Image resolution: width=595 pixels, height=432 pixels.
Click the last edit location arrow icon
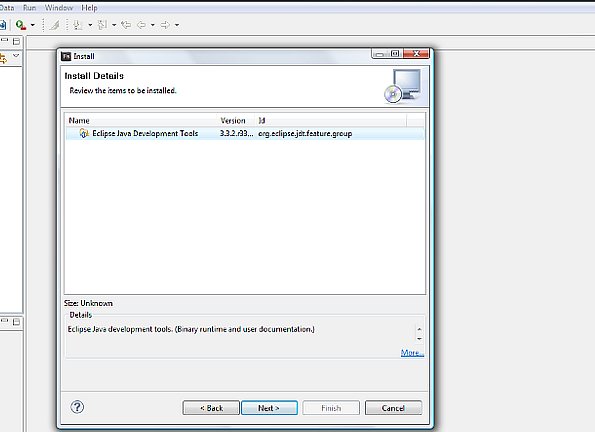point(126,25)
